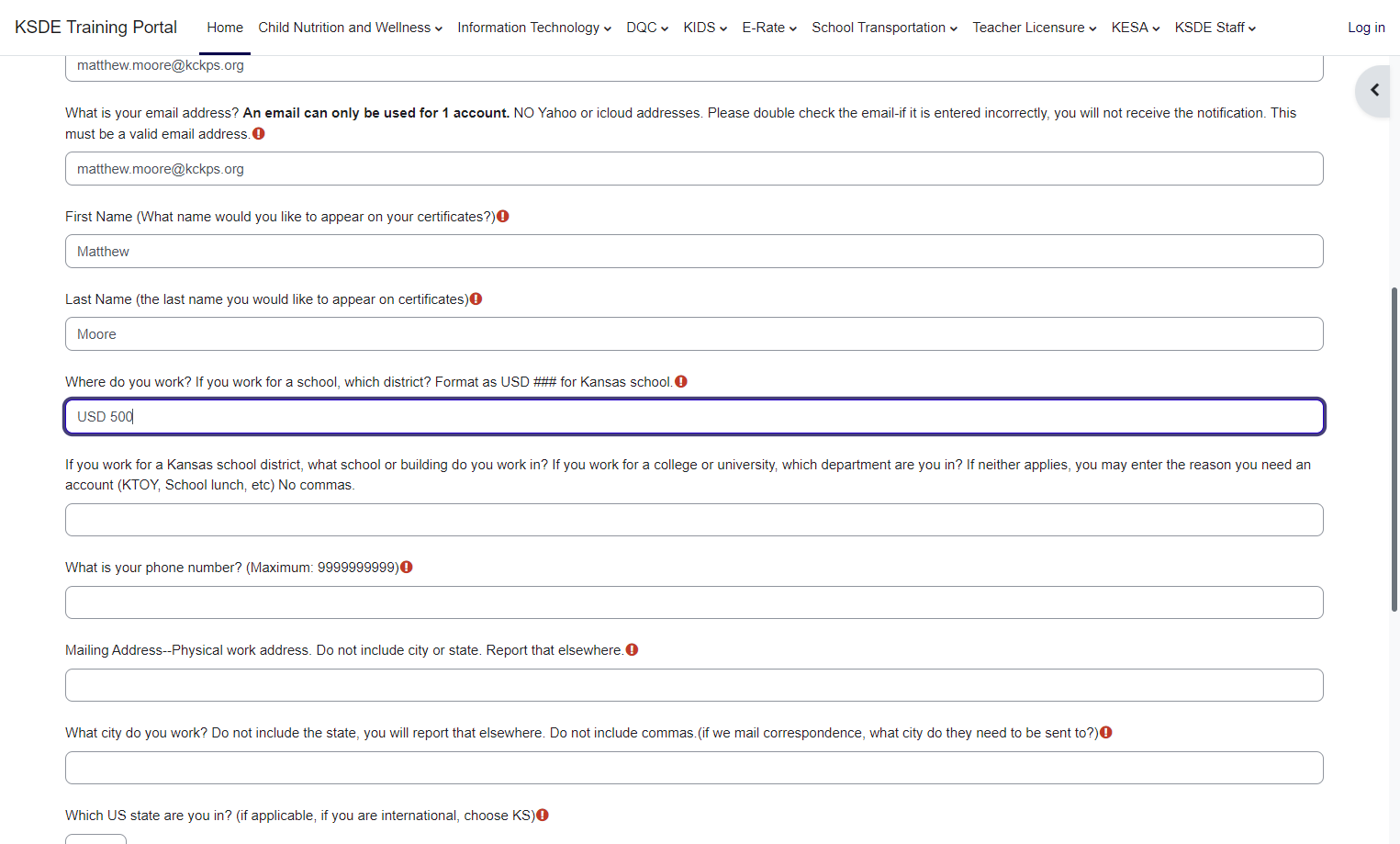Click the phone number input field
The width and height of the screenshot is (1400, 844).
click(x=694, y=602)
